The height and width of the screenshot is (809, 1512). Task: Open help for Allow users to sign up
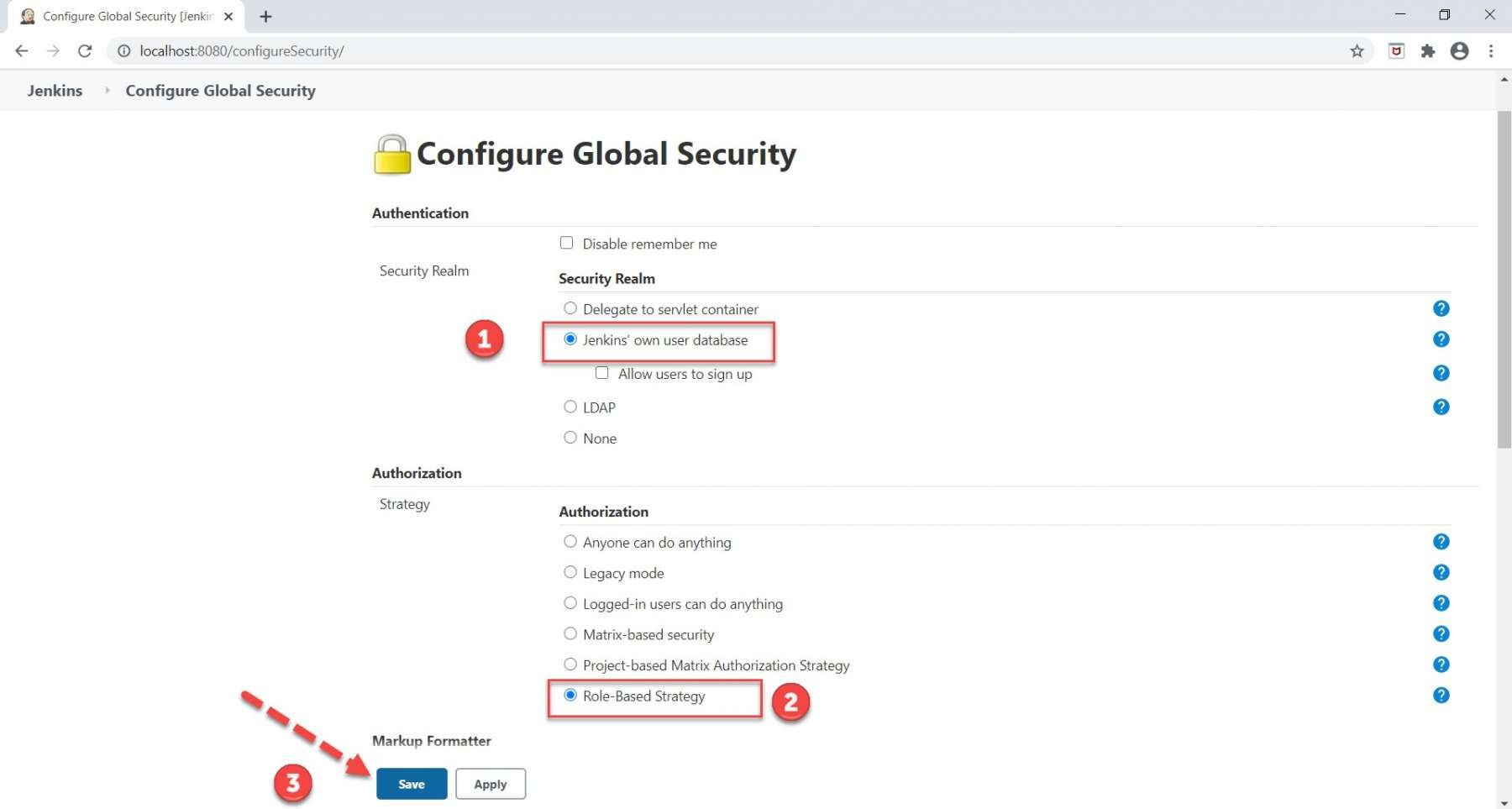click(x=1441, y=373)
